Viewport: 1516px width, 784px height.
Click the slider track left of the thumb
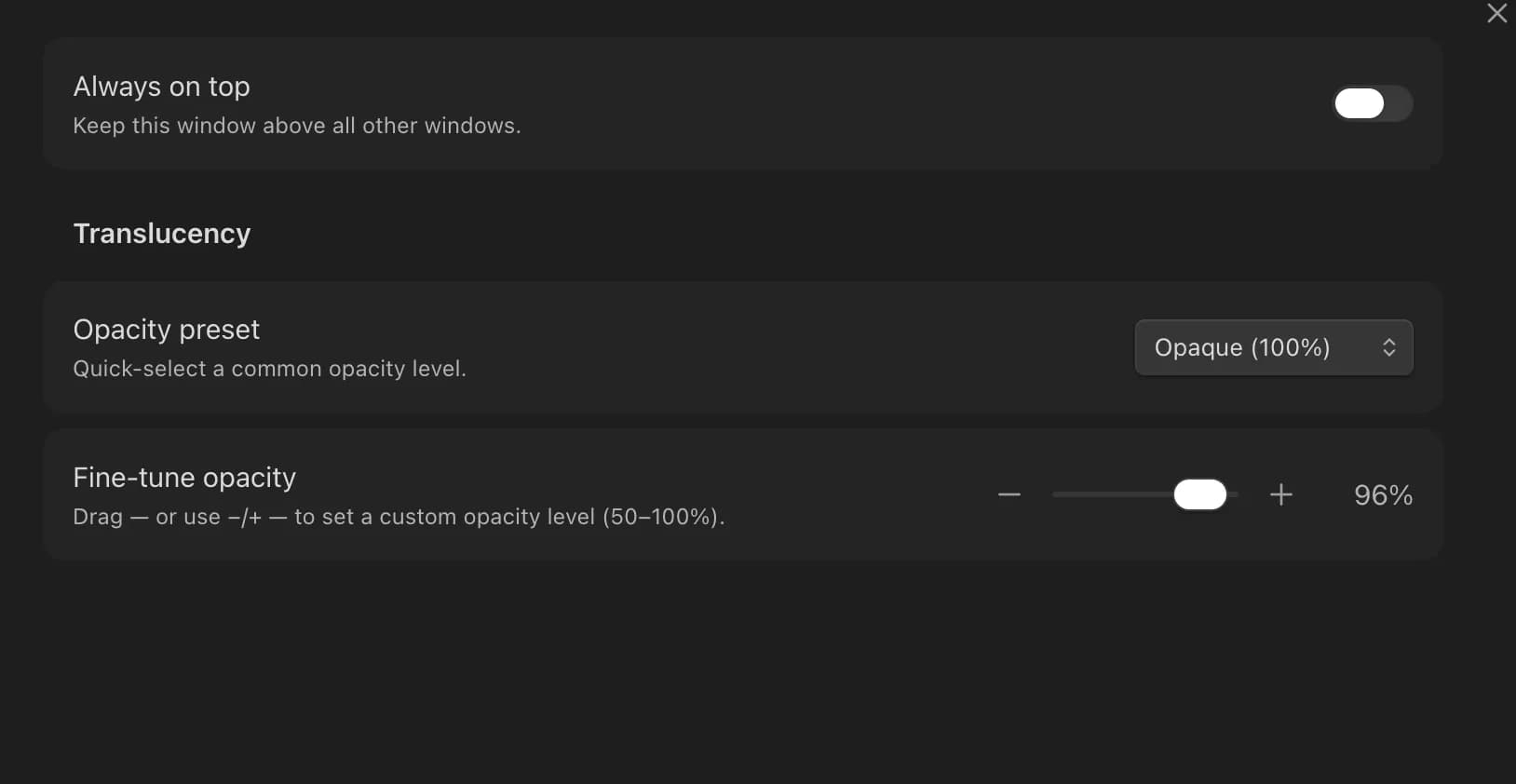coord(1113,494)
